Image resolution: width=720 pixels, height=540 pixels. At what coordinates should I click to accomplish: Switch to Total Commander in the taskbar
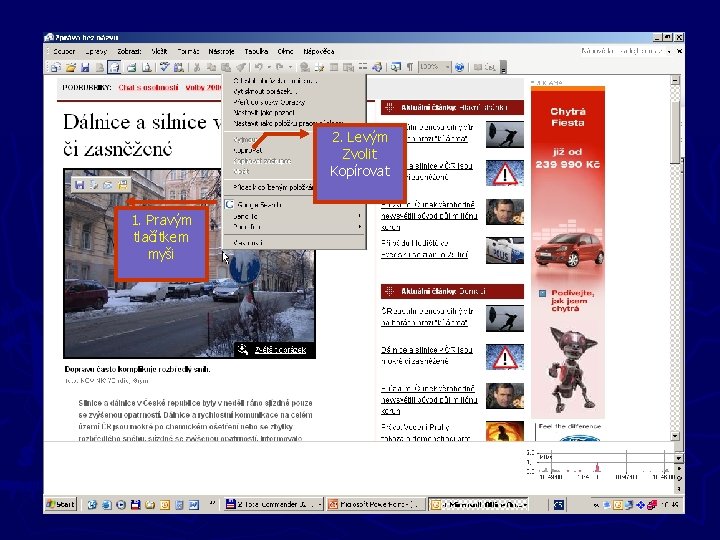[x=272, y=504]
